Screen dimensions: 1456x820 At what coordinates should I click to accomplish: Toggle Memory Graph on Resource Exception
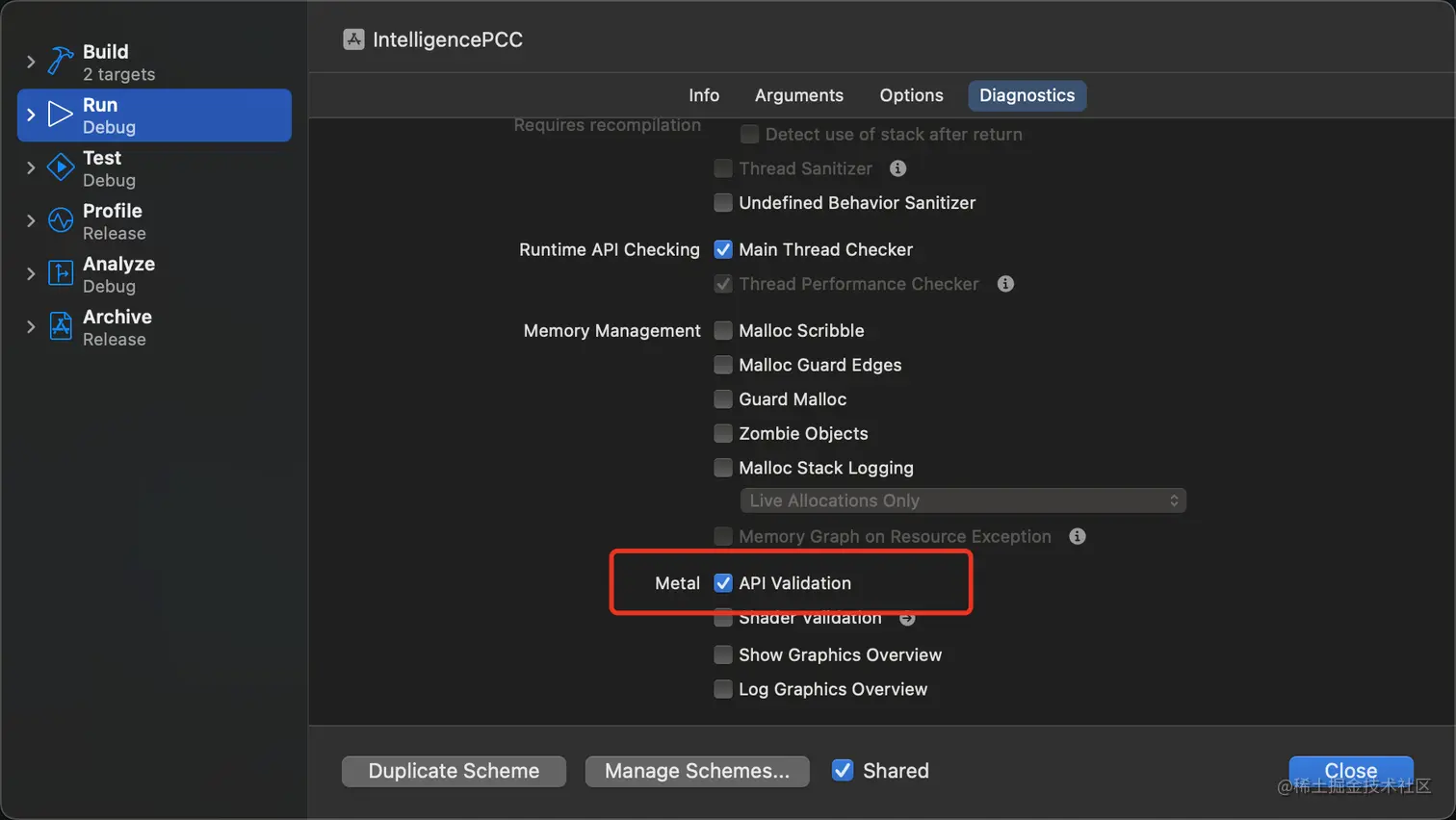(x=723, y=536)
